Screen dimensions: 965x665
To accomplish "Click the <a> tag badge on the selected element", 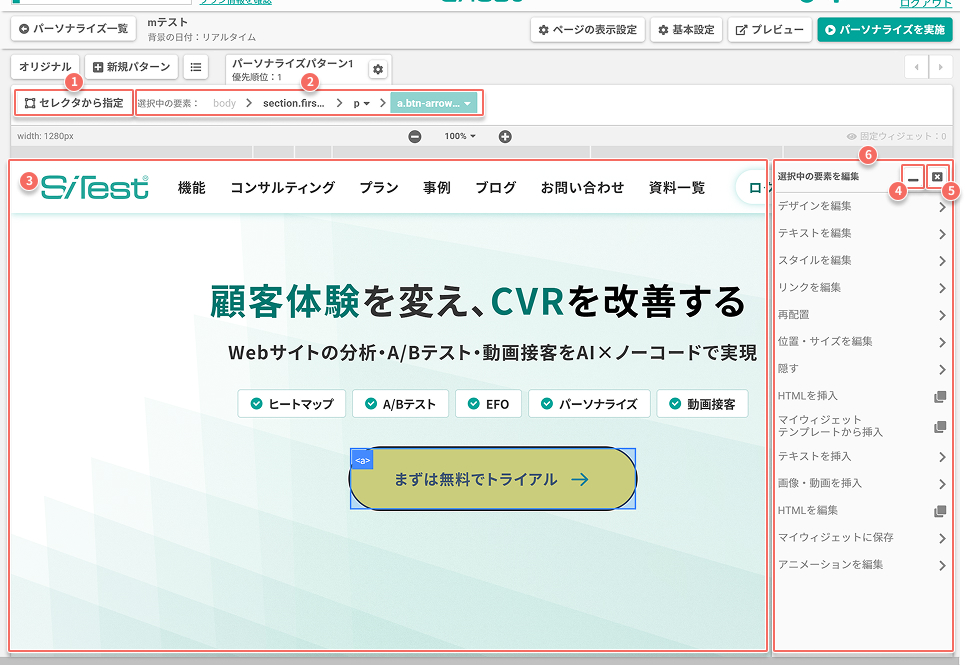I will (x=362, y=460).
